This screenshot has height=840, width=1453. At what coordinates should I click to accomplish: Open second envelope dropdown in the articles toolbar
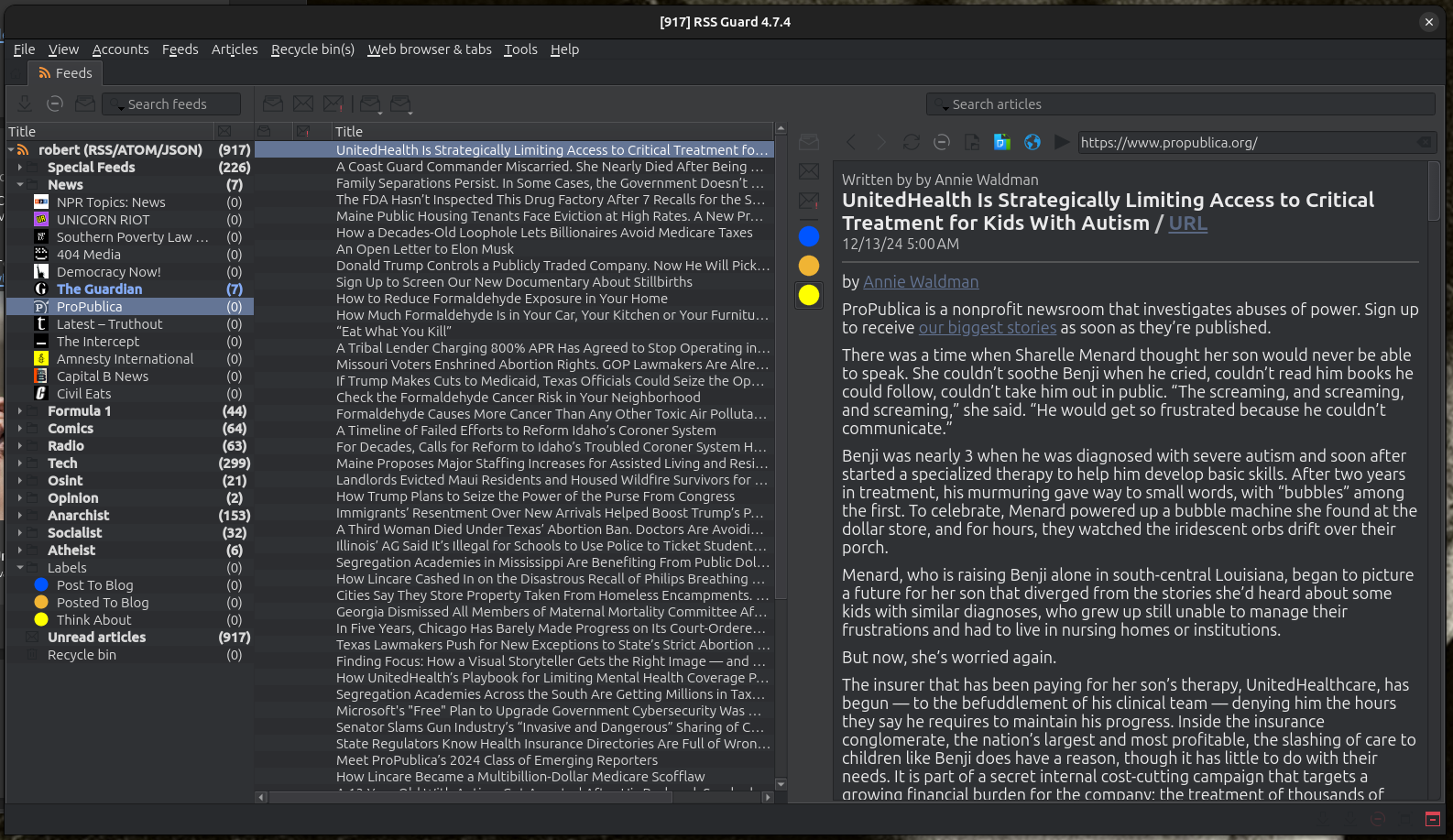tap(412, 114)
